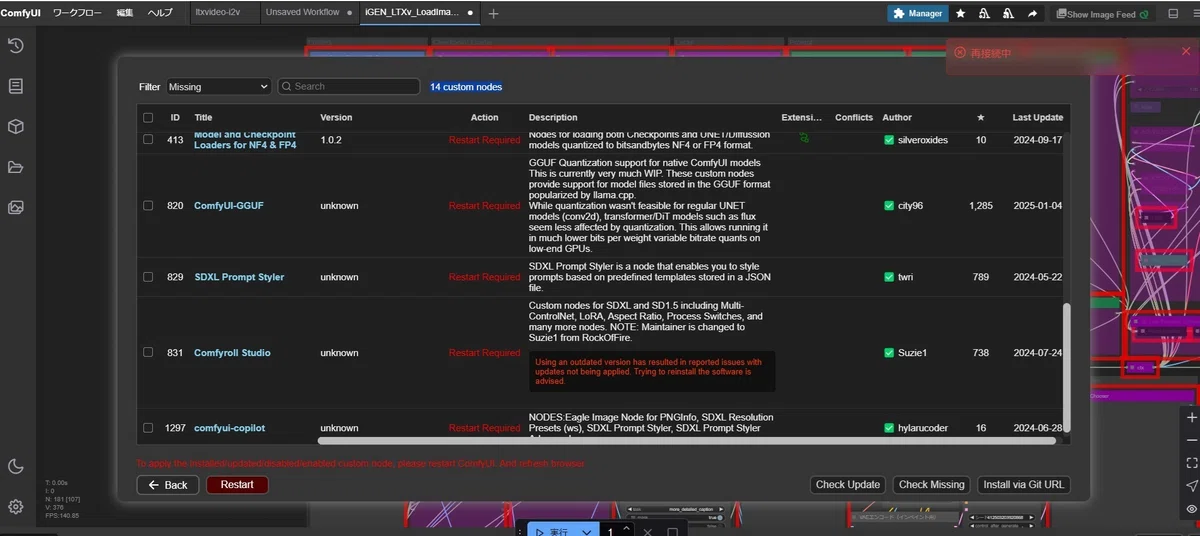Toggle the bottom panel icon at top right

pos(1173,14)
